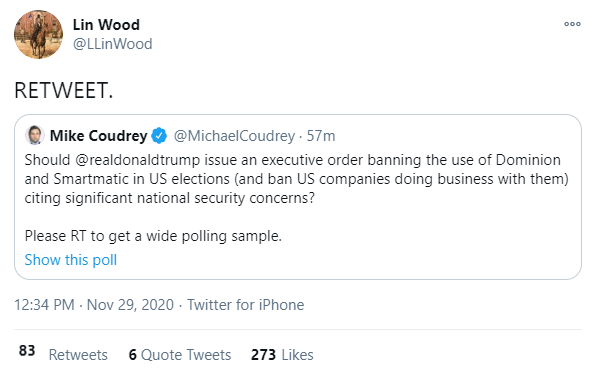Image resolution: width=597 pixels, height=377 pixels.
Task: Click the Nov 29, 2020 date
Action: [x=130, y=305]
